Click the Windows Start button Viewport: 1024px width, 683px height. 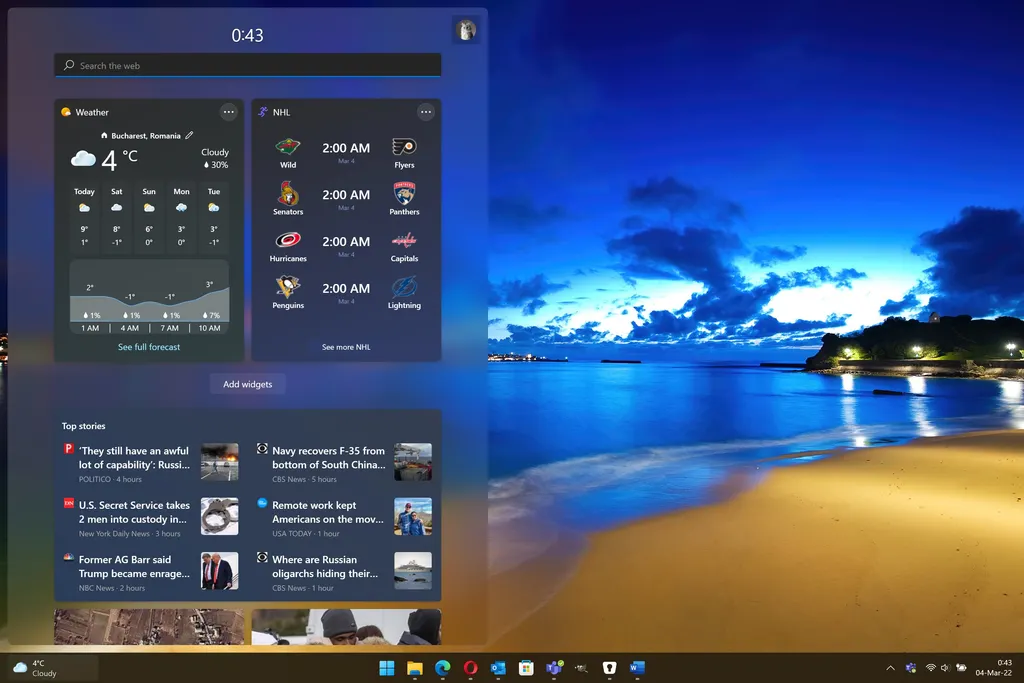[x=387, y=667]
